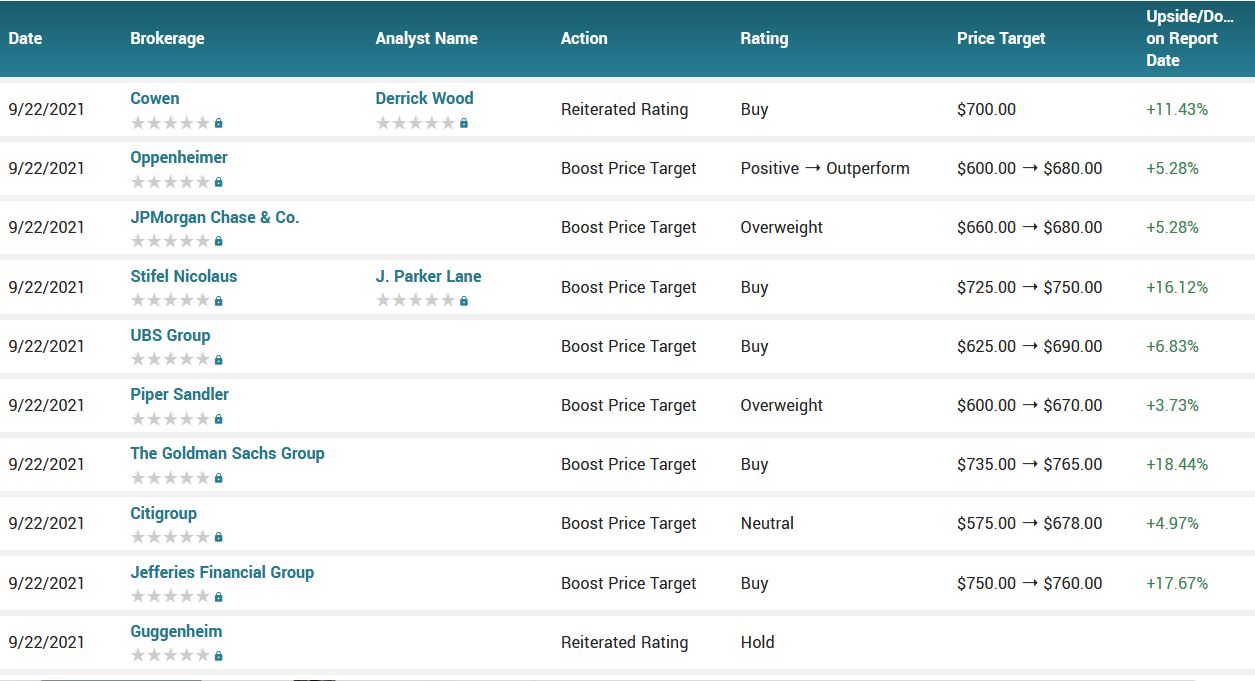Click the lock icon under Cowen

[219, 123]
